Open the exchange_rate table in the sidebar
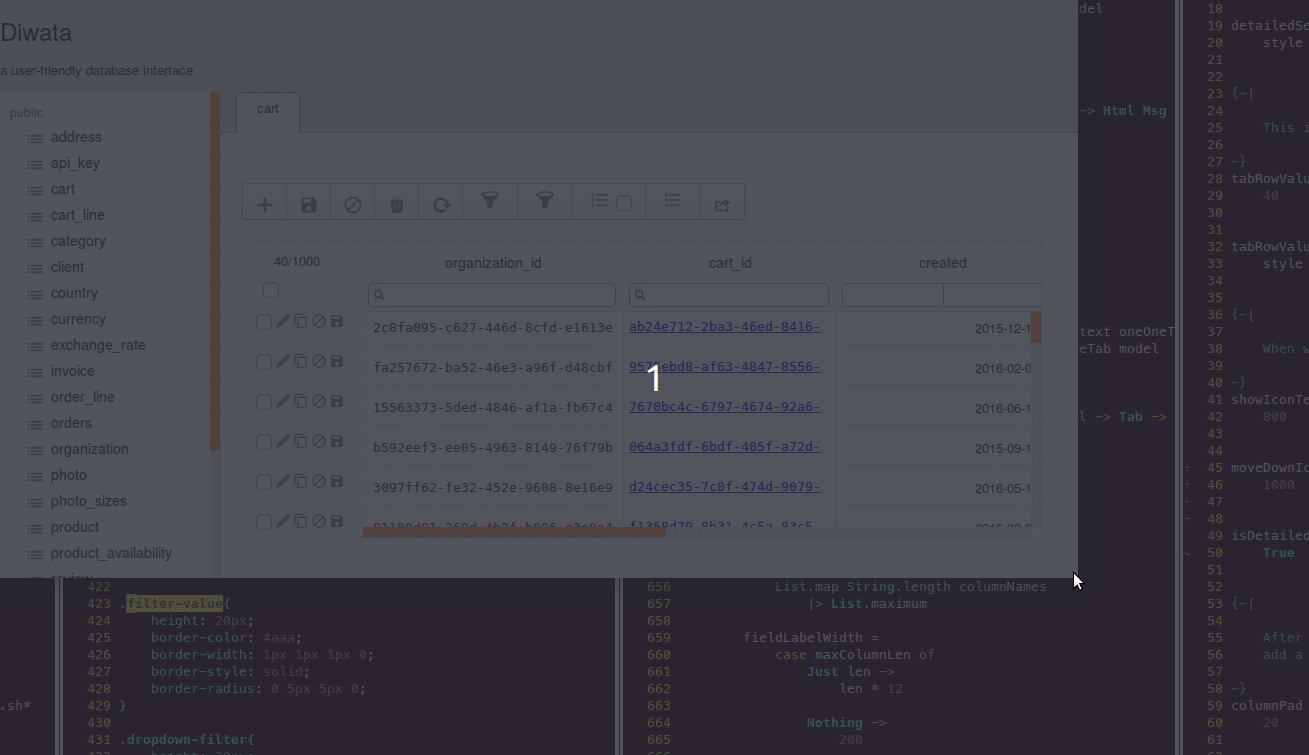 point(98,345)
